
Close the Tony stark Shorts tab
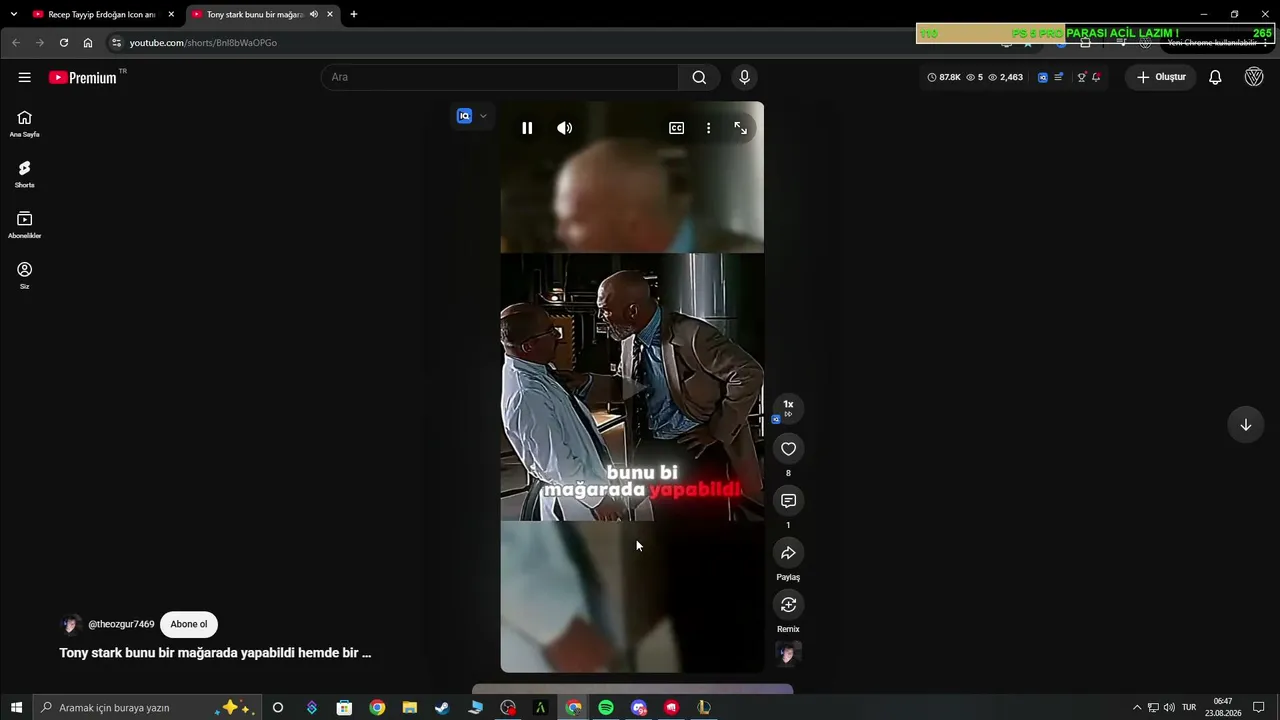[x=330, y=14]
